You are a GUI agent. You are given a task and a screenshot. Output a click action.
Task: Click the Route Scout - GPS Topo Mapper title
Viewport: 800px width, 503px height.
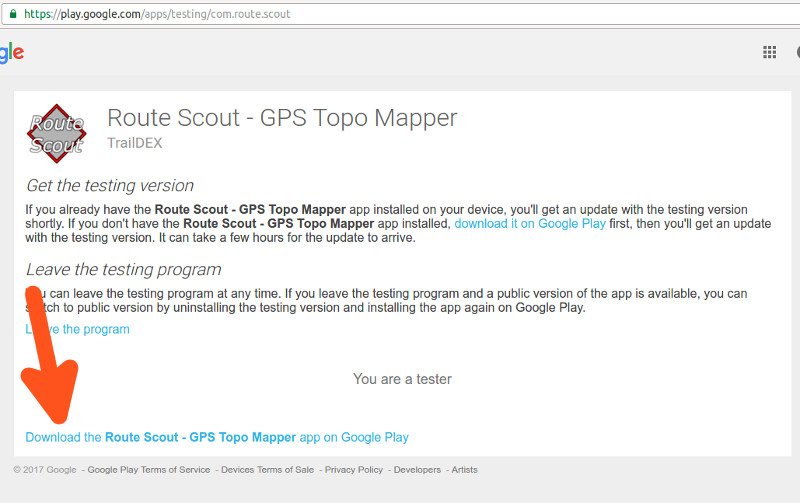click(282, 118)
